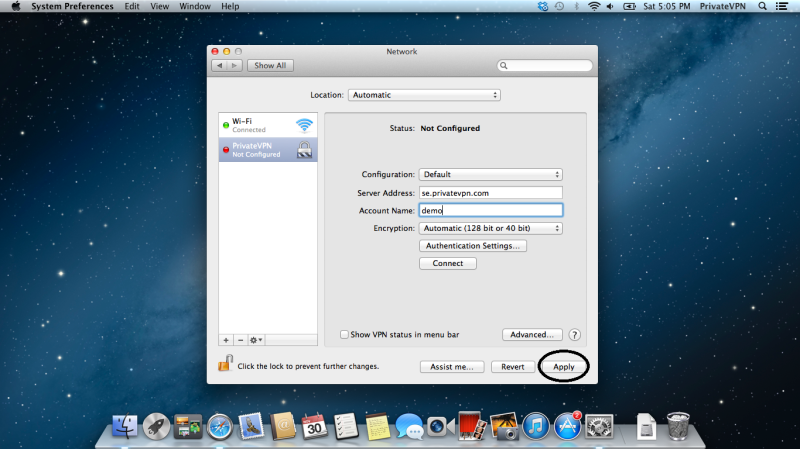
Task: Select Wi-Fi in the services list
Action: [x=268, y=125]
